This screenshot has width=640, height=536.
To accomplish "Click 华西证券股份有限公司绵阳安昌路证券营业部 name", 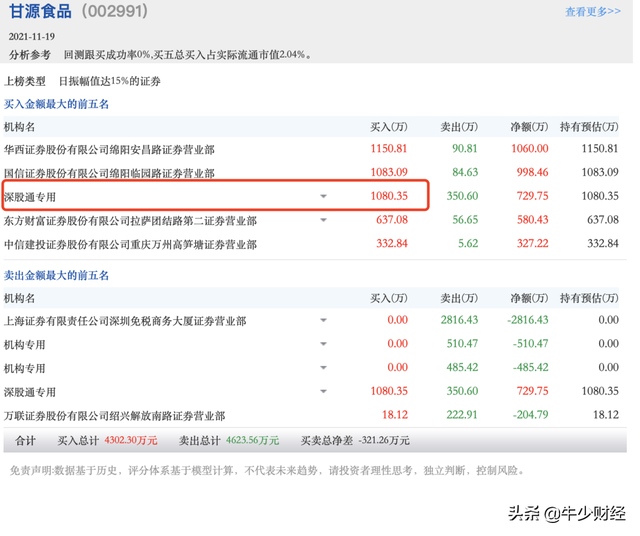I will point(109,149).
